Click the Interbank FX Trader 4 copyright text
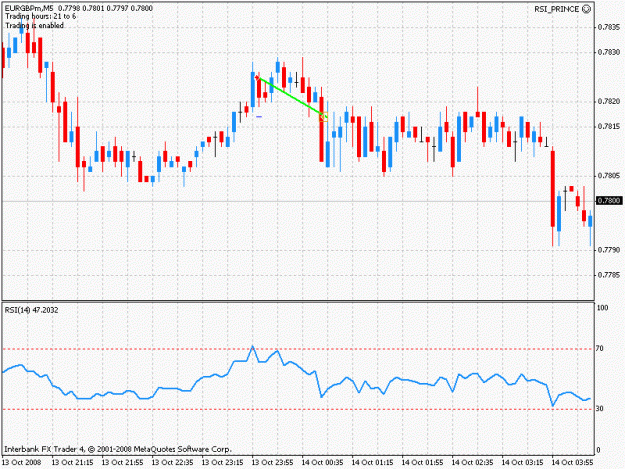The width and height of the screenshot is (625, 469). [x=118, y=449]
